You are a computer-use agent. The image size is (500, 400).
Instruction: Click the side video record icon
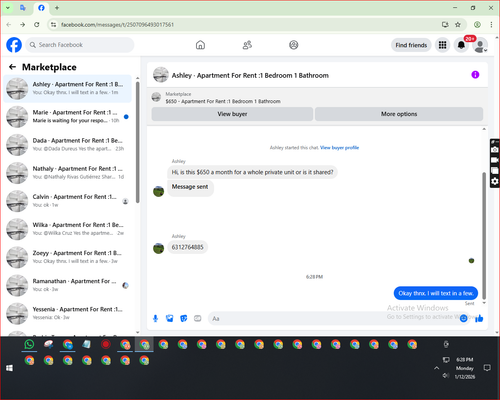pos(495,160)
